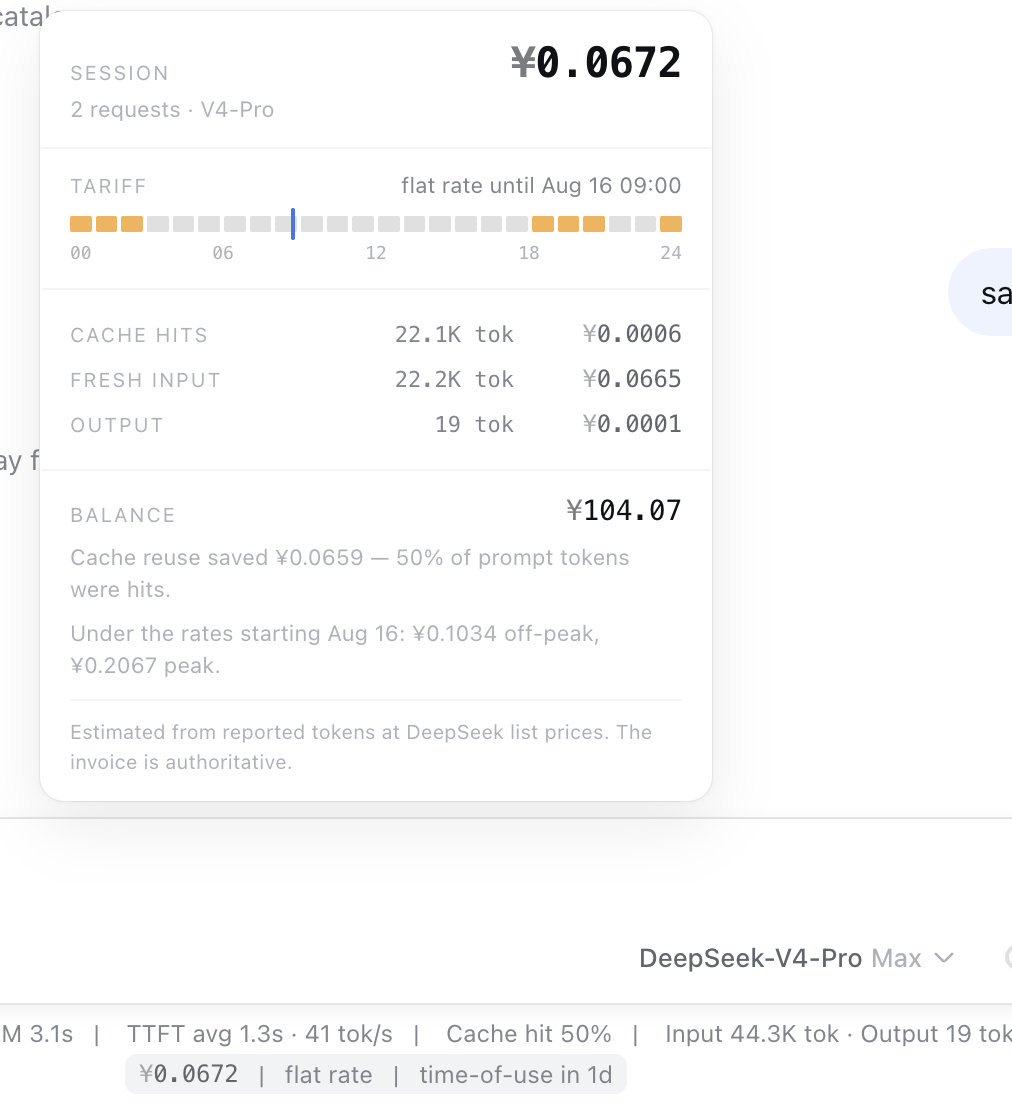Click the session total ¥0.0672 heading

tap(596, 62)
